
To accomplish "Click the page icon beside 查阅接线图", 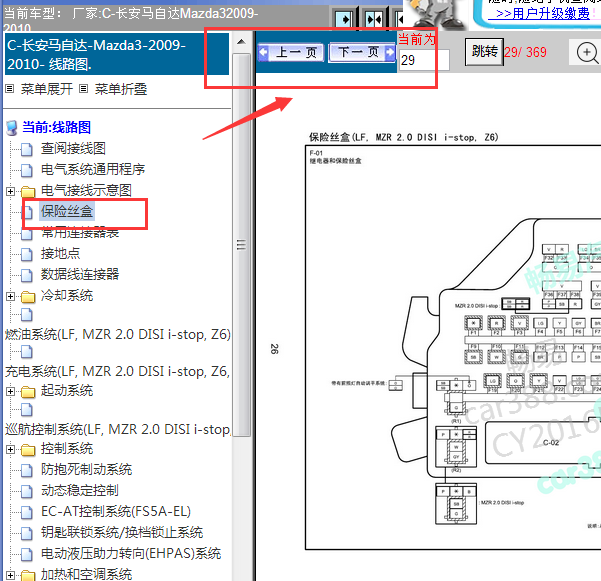I will (x=27, y=149).
